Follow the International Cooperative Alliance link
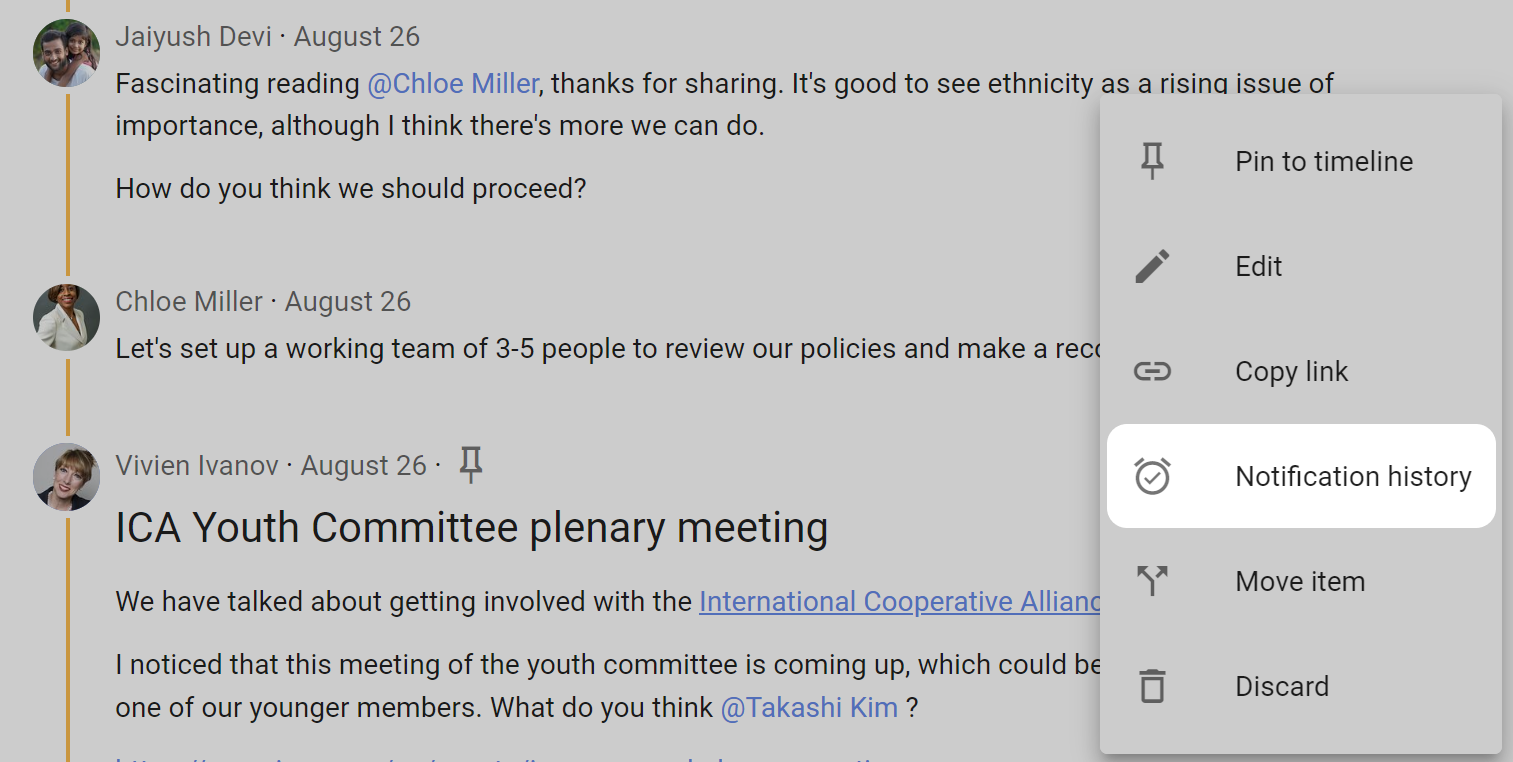The width and height of the screenshot is (1513, 762). click(899, 602)
